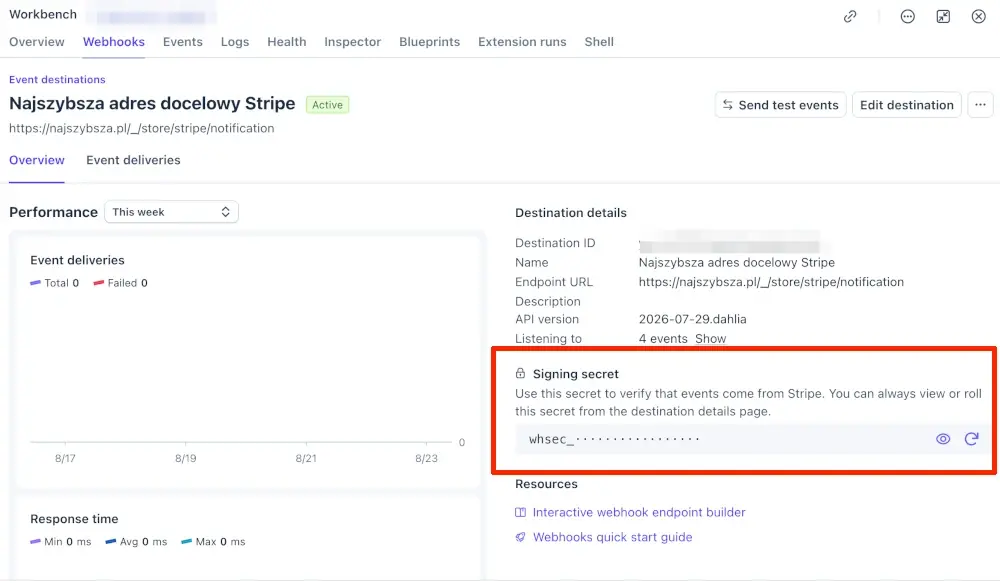Screen dimensions: 1000x583
Task: Click the Najszybsza adres docelowy Stripe heading
Action: point(152,103)
